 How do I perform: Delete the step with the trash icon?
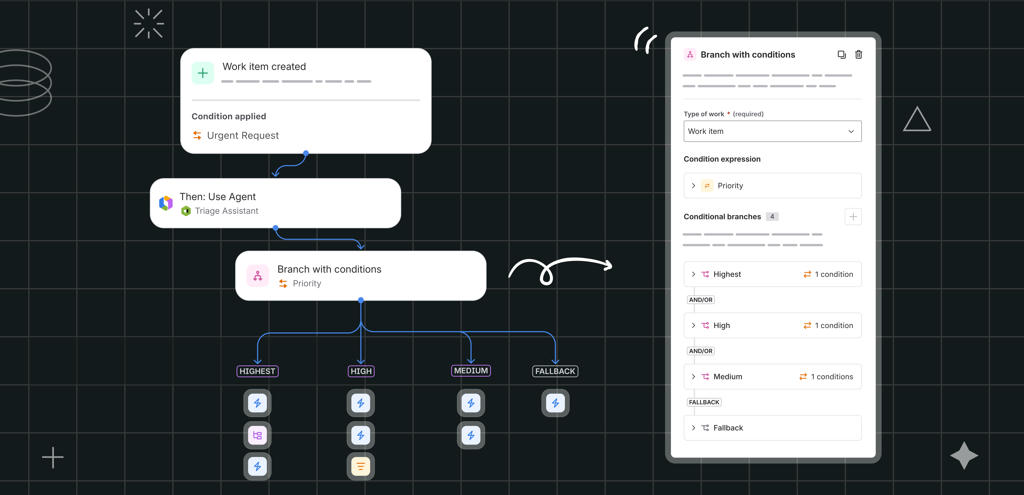[859, 55]
